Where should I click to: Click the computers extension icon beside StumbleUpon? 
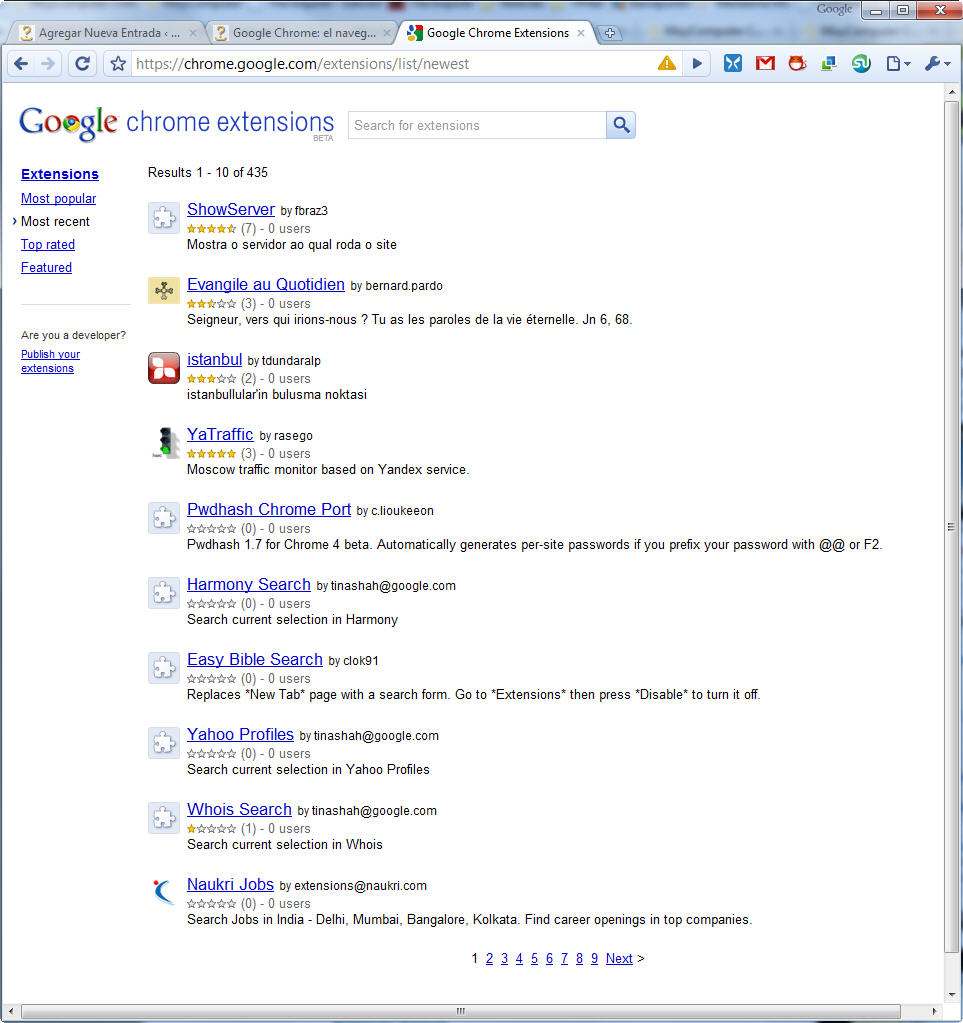pyautogui.click(x=829, y=63)
